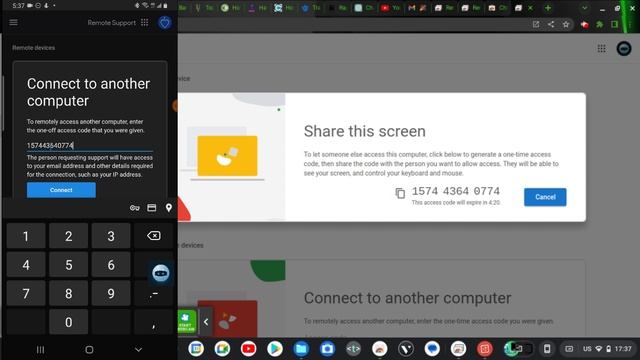Image resolution: width=640 pixels, height=360 pixels.
Task: Close the active browser tab
Action: 530,8
